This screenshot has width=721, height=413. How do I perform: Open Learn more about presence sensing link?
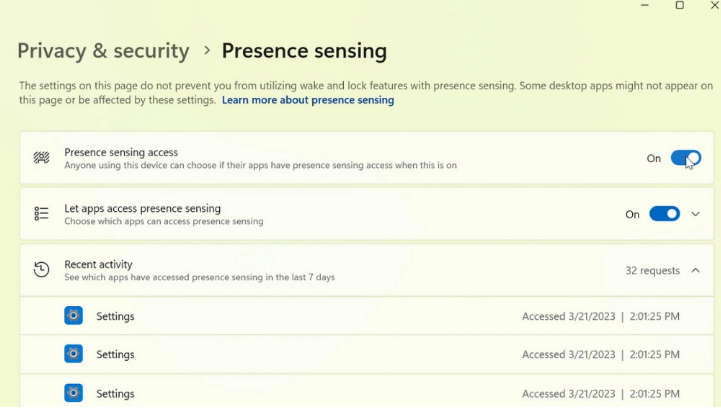tap(308, 100)
